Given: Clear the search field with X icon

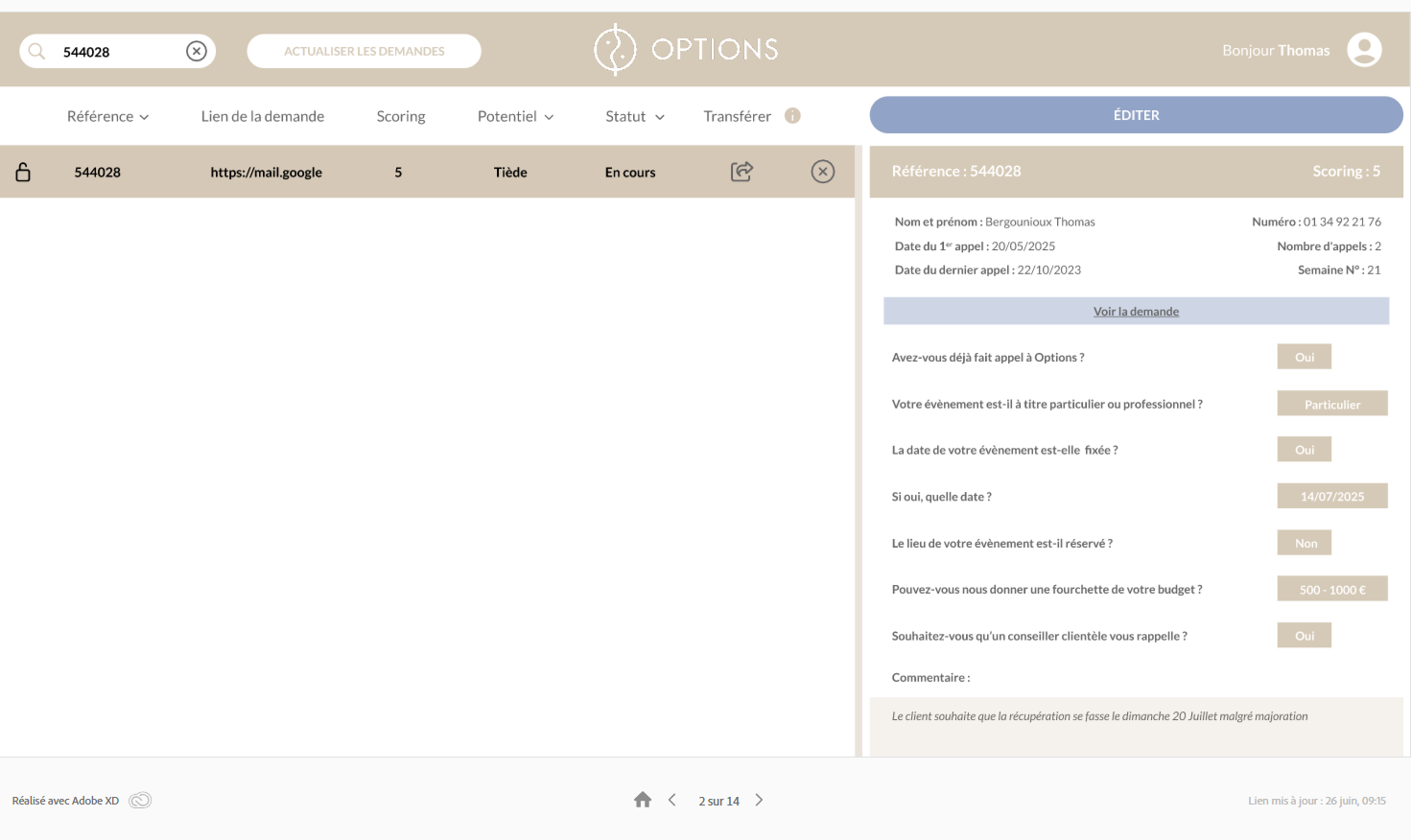Looking at the screenshot, I should 197,52.
